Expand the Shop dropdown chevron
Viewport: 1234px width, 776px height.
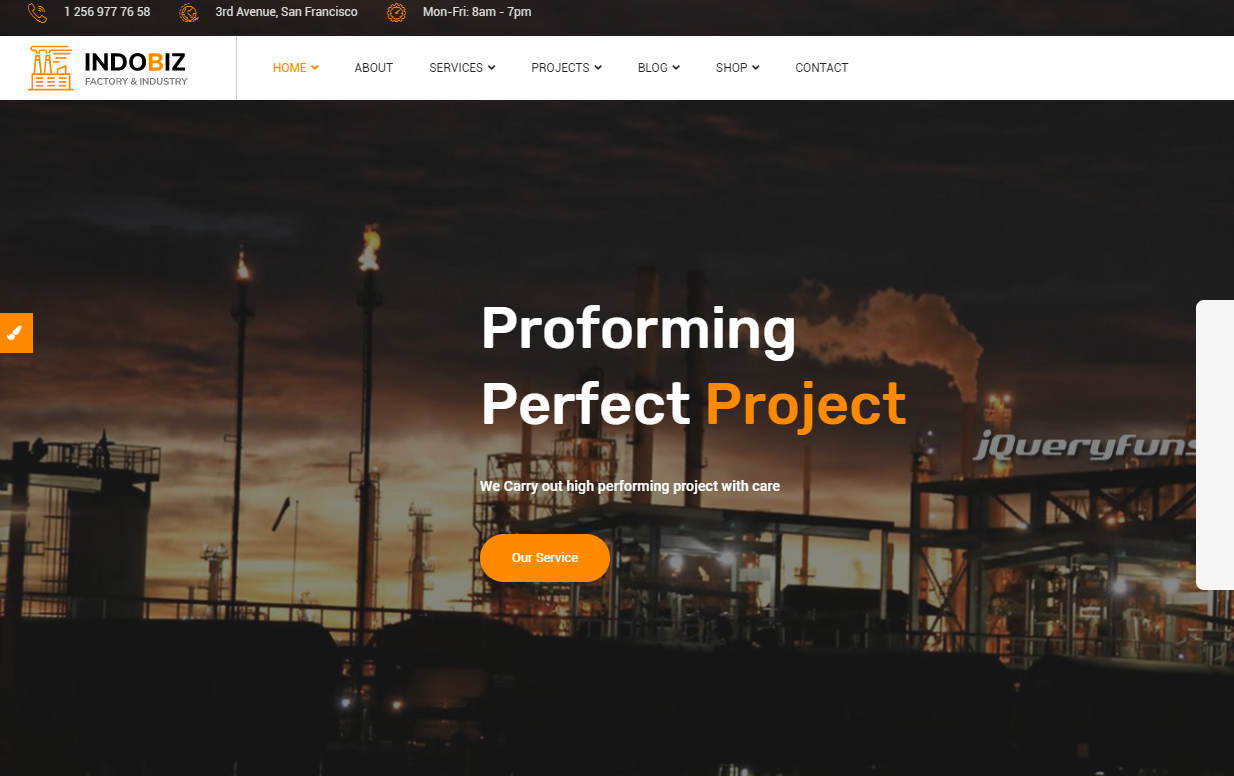[x=756, y=68]
